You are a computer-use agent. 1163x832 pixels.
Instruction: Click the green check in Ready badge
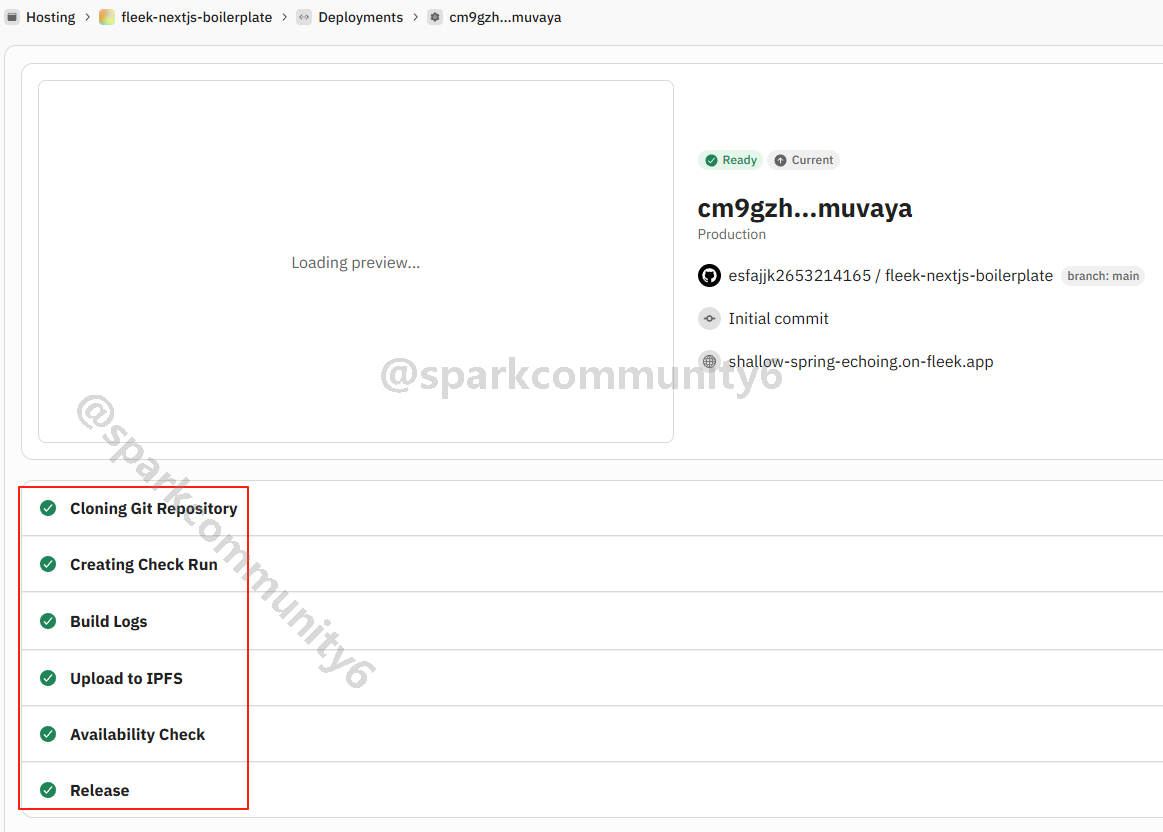[711, 160]
